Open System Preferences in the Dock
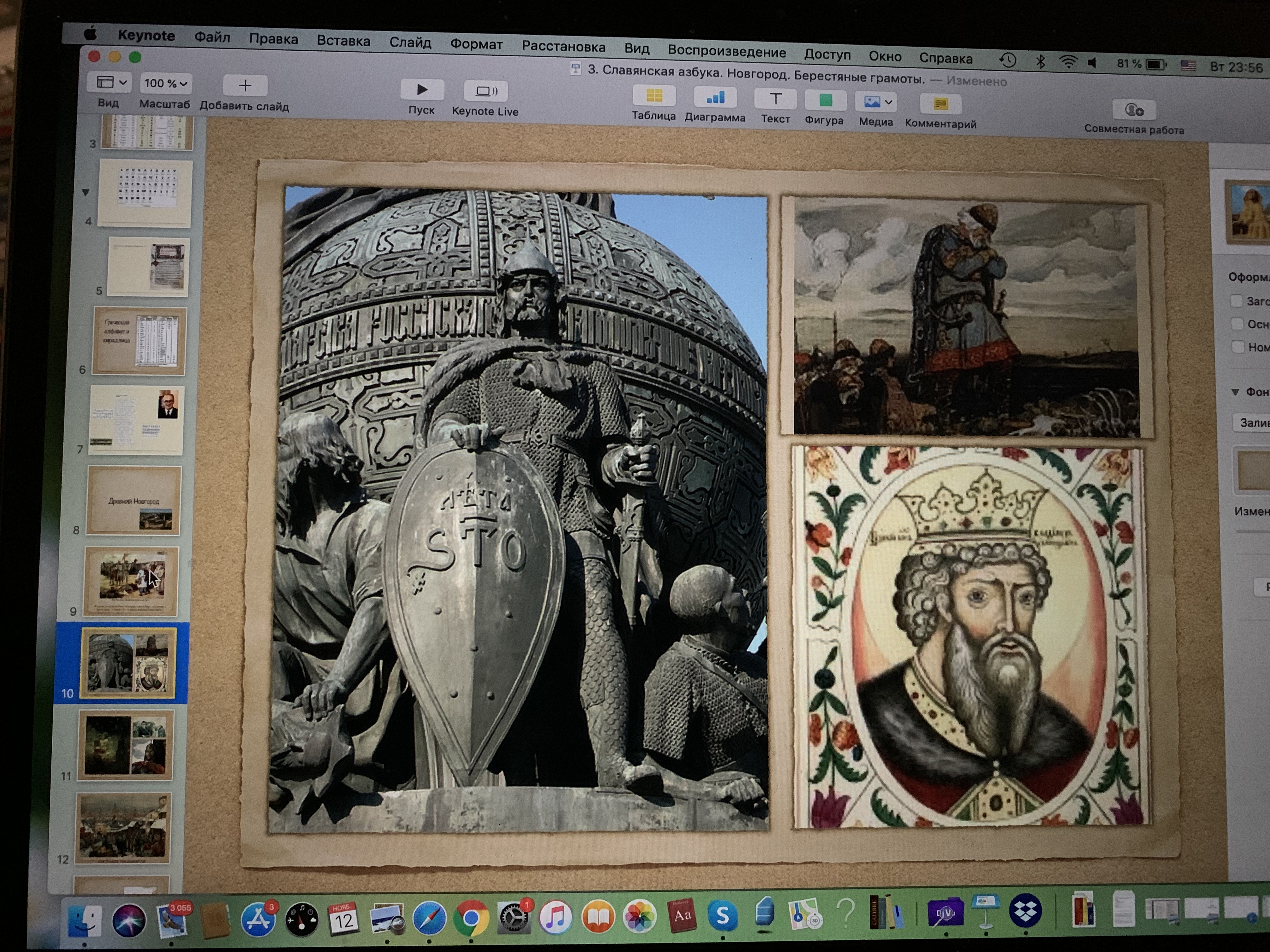The width and height of the screenshot is (1270, 952). click(514, 918)
